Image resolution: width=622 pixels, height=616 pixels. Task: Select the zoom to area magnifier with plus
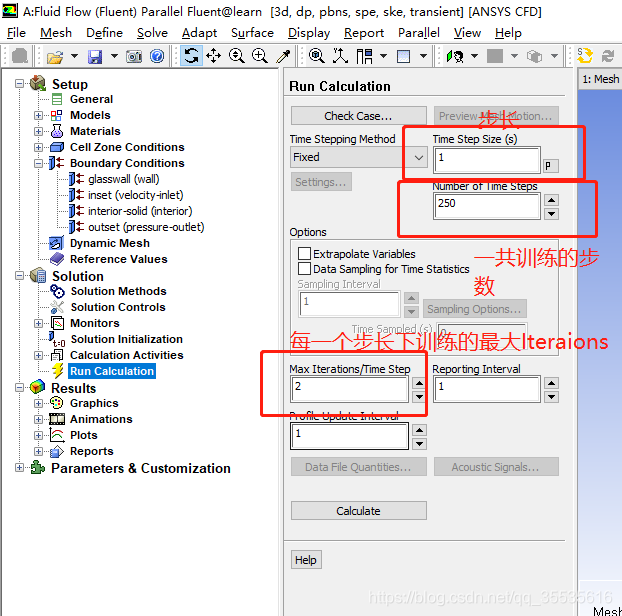[x=259, y=56]
